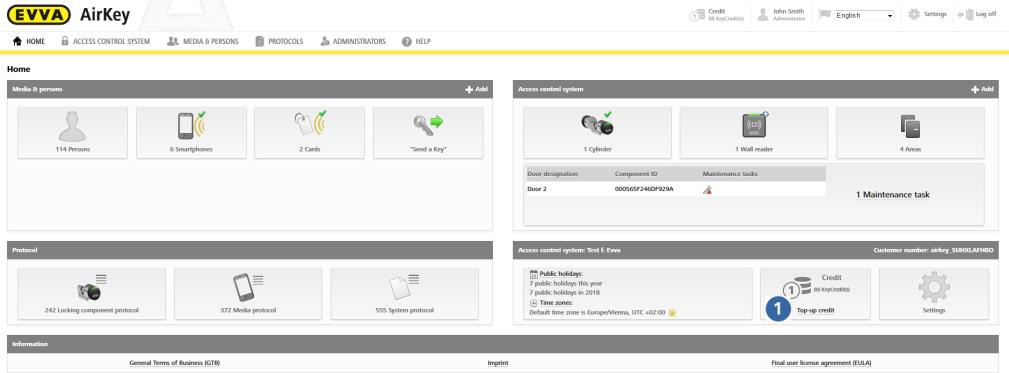Open the 555 System protocol tile
Screen dimensions: 1009x373
click(404, 293)
